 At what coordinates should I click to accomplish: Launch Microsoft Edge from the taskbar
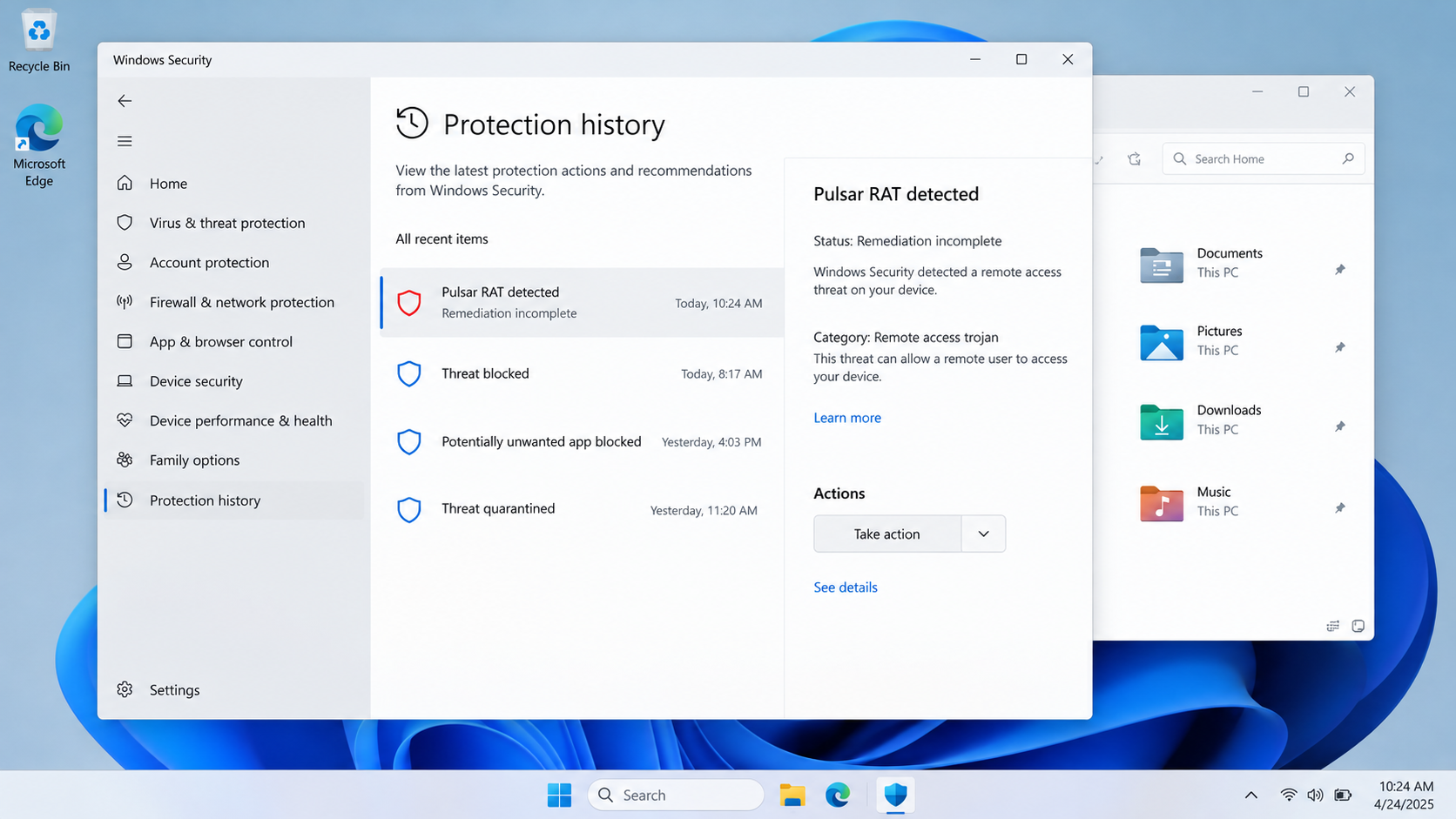click(x=838, y=795)
